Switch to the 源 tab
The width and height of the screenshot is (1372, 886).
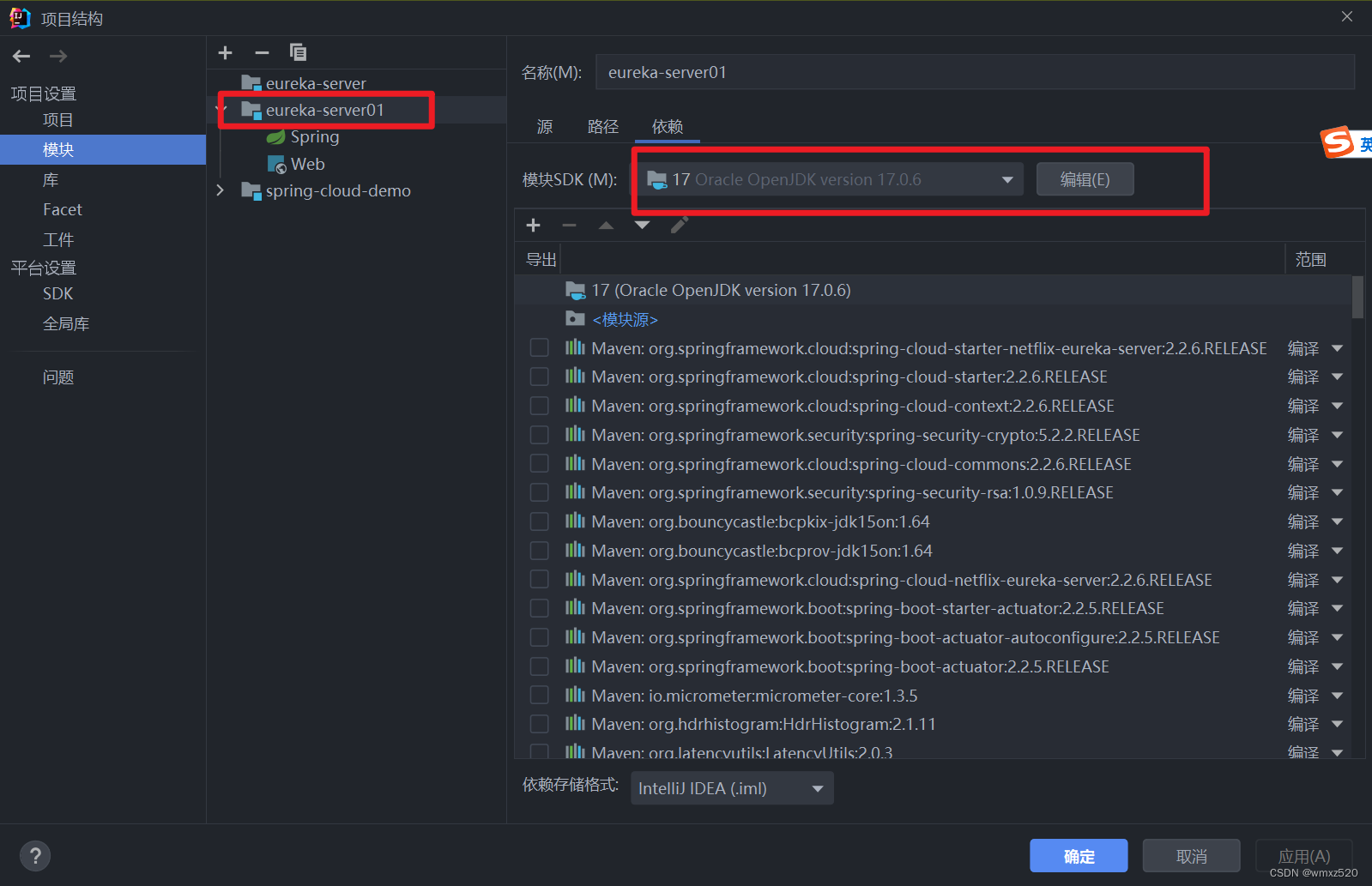coord(545,127)
